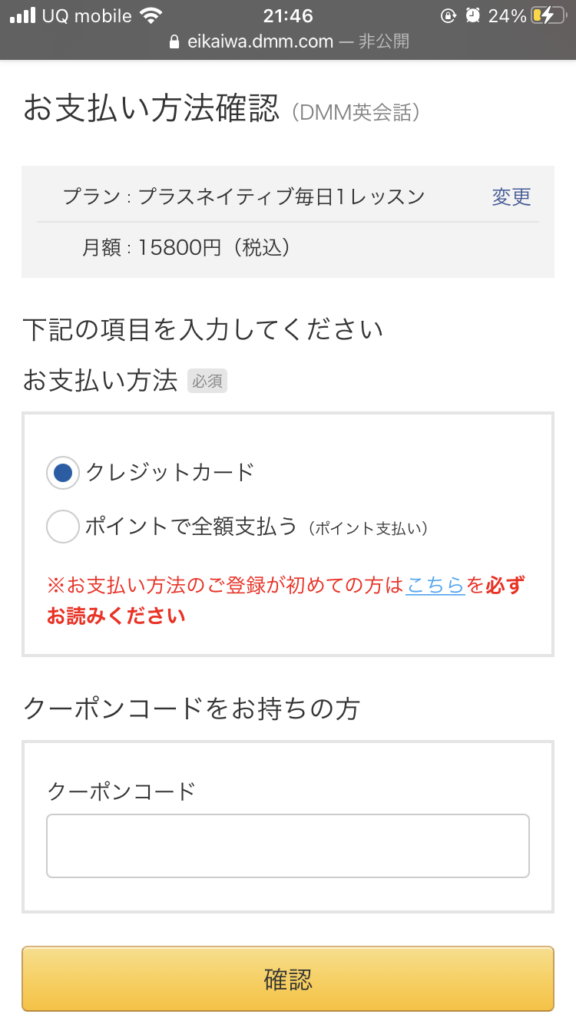Tap the cellular signal bars icon
Viewport: 576px width, 1024px height.
point(23,16)
